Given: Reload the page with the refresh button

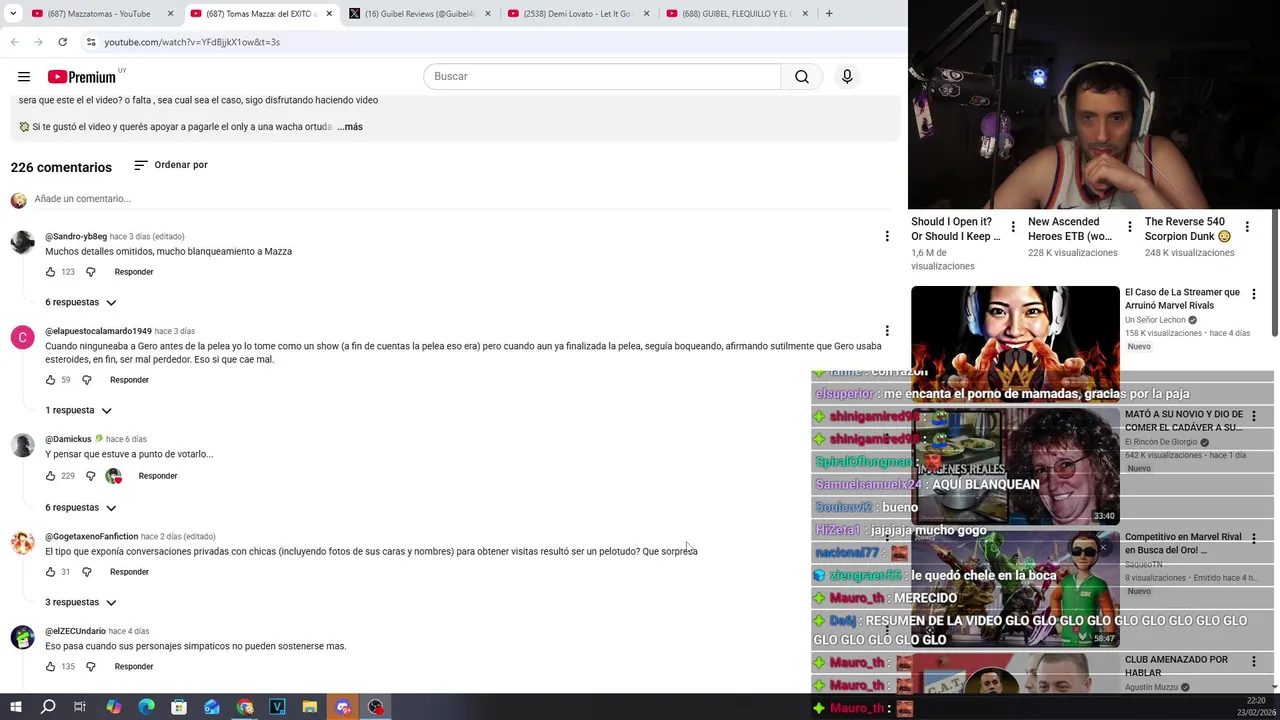Looking at the screenshot, I should 62,42.
